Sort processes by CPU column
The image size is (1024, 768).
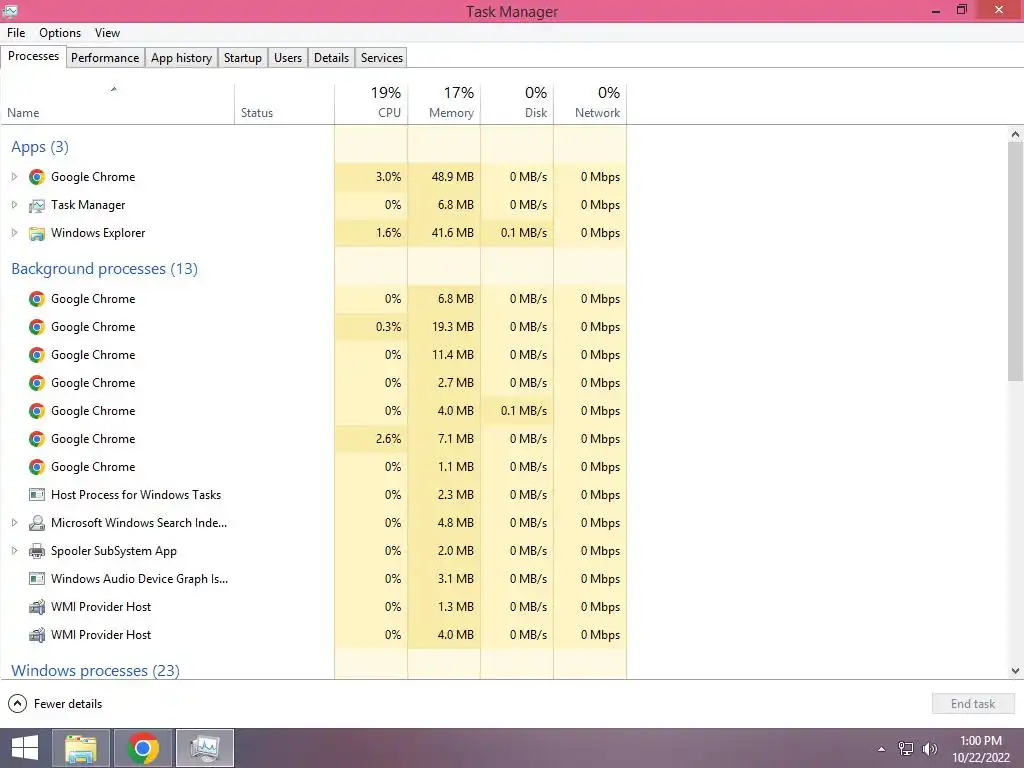coord(371,104)
